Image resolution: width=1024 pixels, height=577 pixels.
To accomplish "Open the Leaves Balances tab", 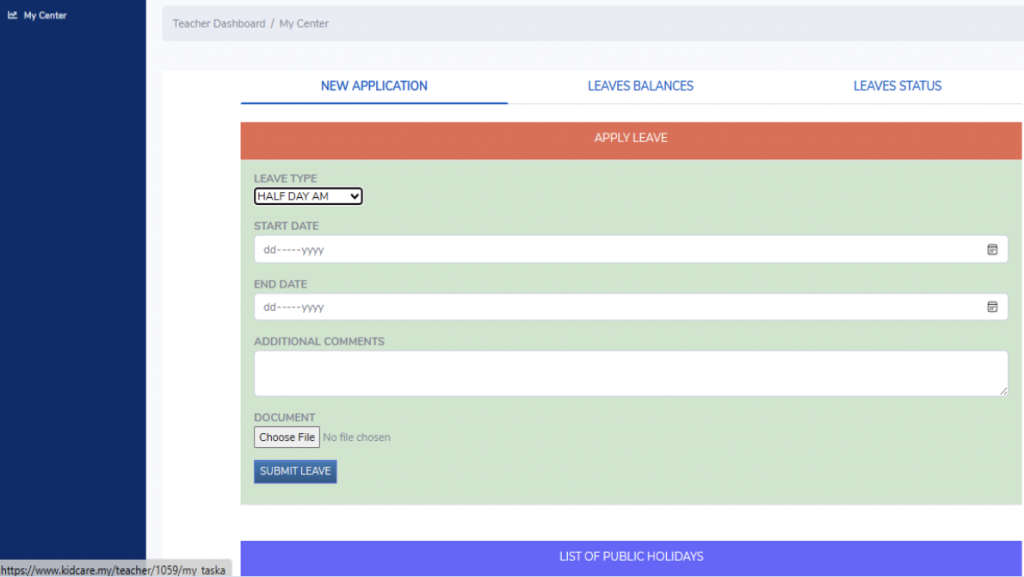I will point(640,86).
